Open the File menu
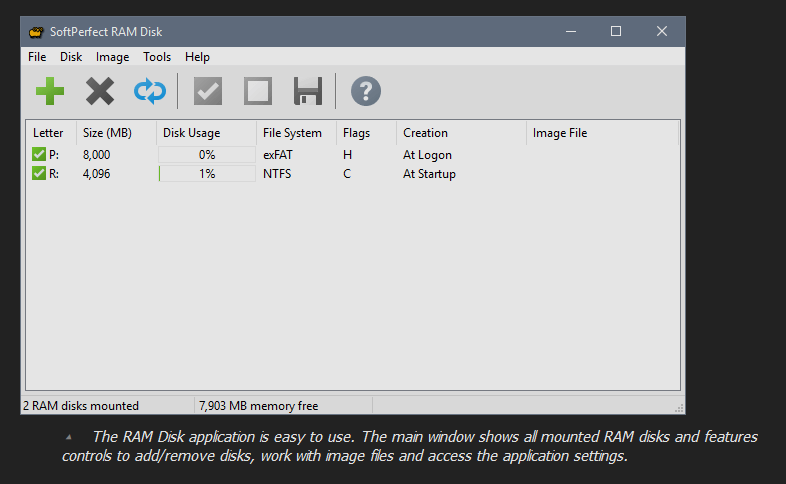 click(37, 57)
